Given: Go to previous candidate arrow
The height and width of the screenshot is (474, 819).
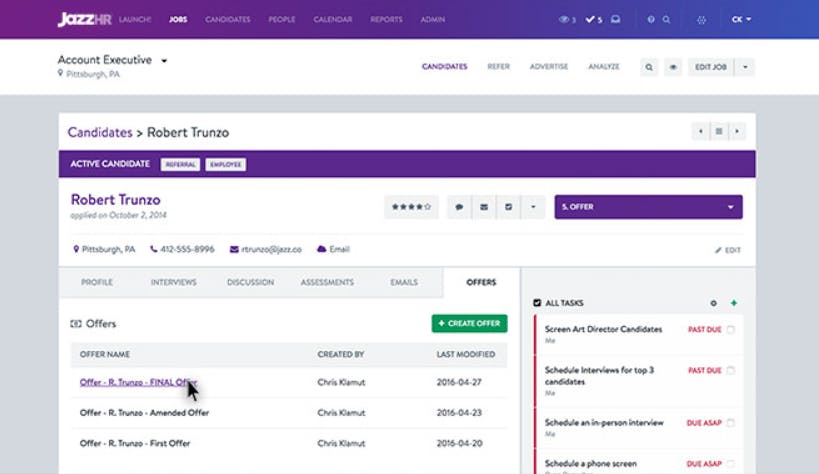Looking at the screenshot, I should (x=700, y=131).
